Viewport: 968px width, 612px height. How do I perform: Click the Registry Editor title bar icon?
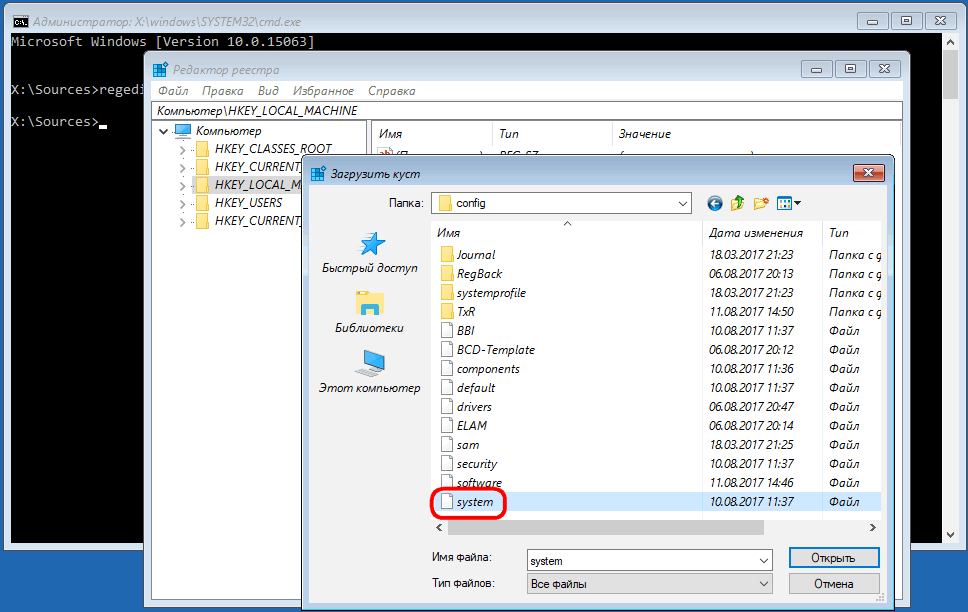161,70
